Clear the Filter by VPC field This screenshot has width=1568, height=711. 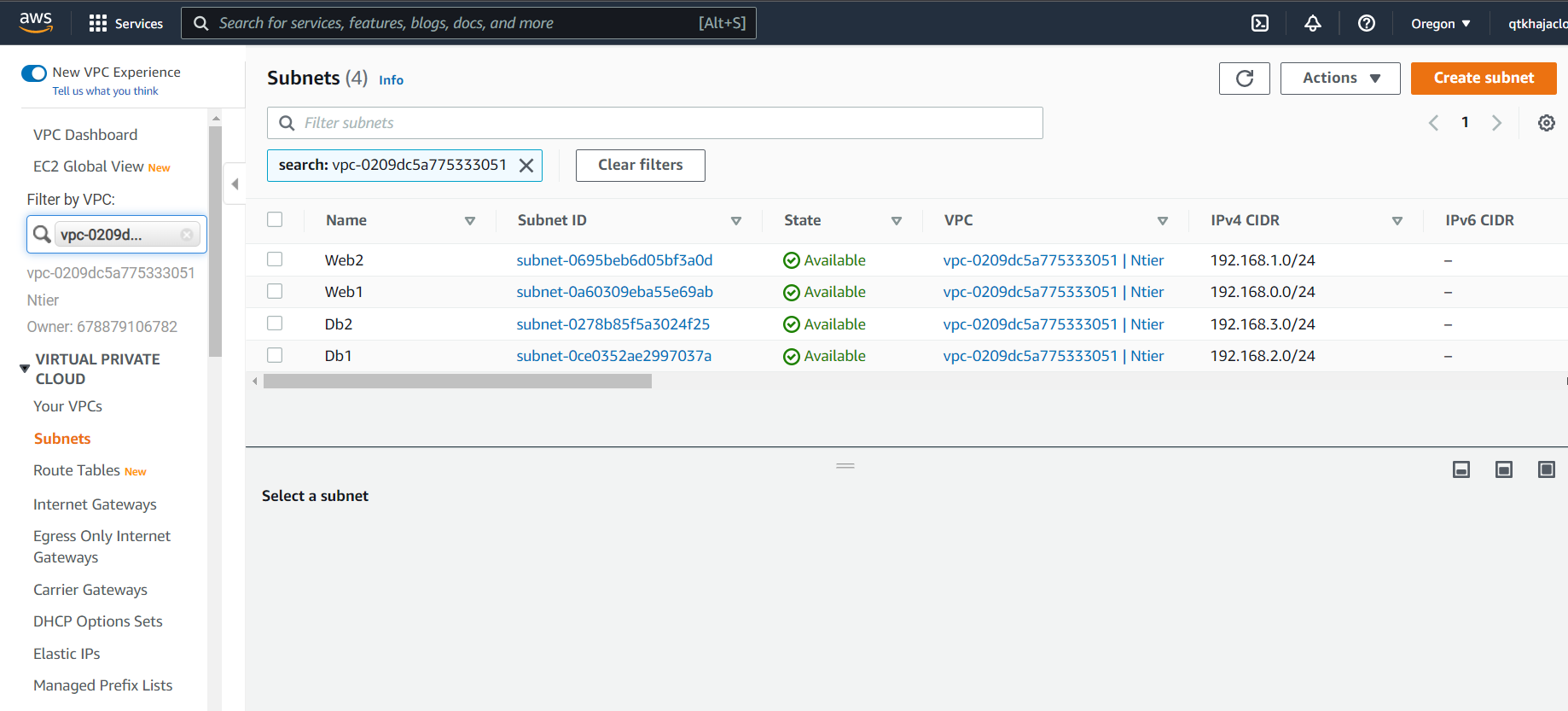tap(187, 235)
